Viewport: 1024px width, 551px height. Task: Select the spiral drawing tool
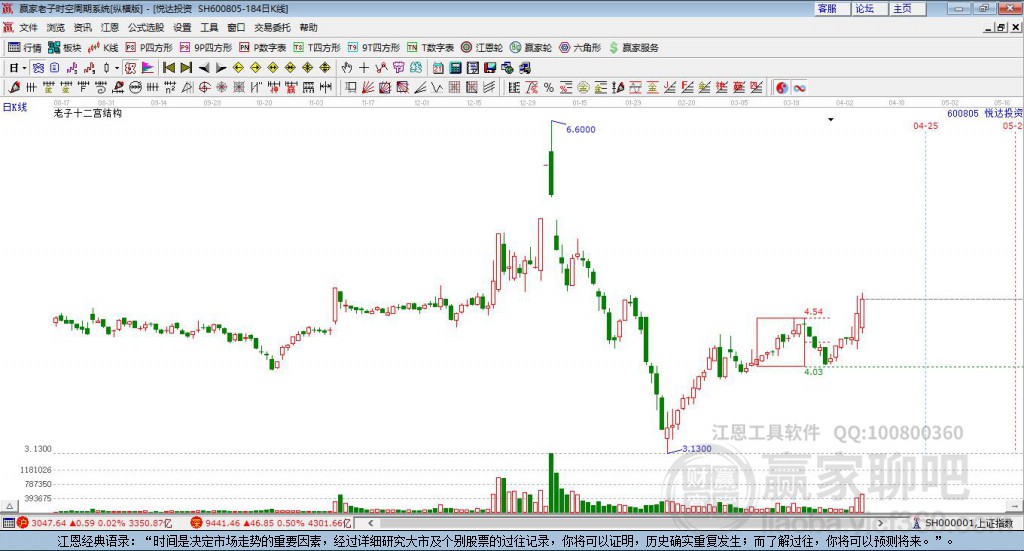click(101, 87)
